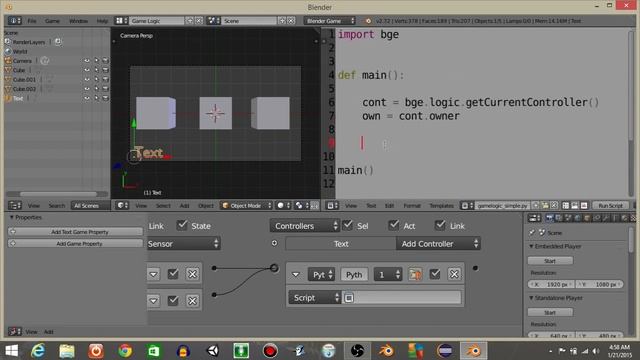Open the outliner editor type icon
This screenshot has height=360, width=640.
pos(15,205)
